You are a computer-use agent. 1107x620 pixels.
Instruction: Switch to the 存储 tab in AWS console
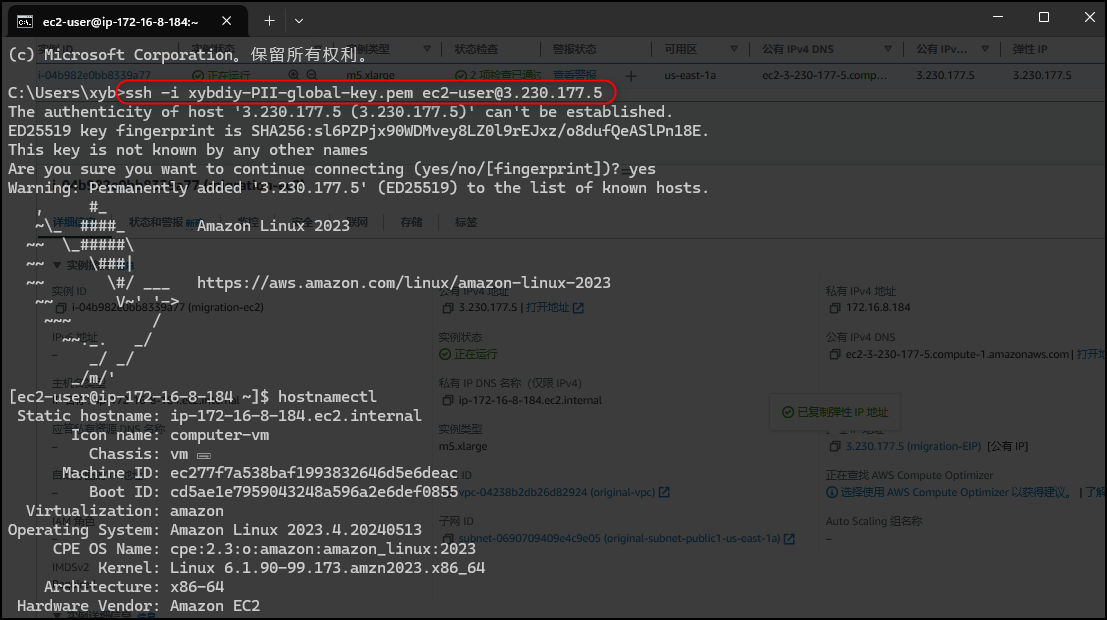click(x=411, y=222)
